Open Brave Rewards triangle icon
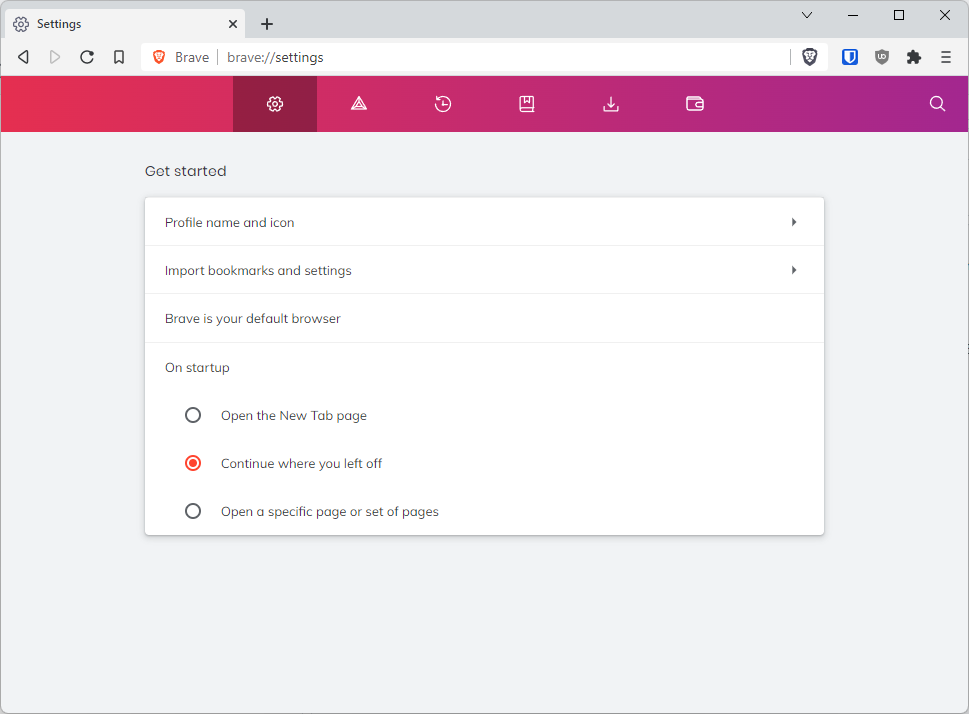Image resolution: width=969 pixels, height=714 pixels. coord(359,104)
